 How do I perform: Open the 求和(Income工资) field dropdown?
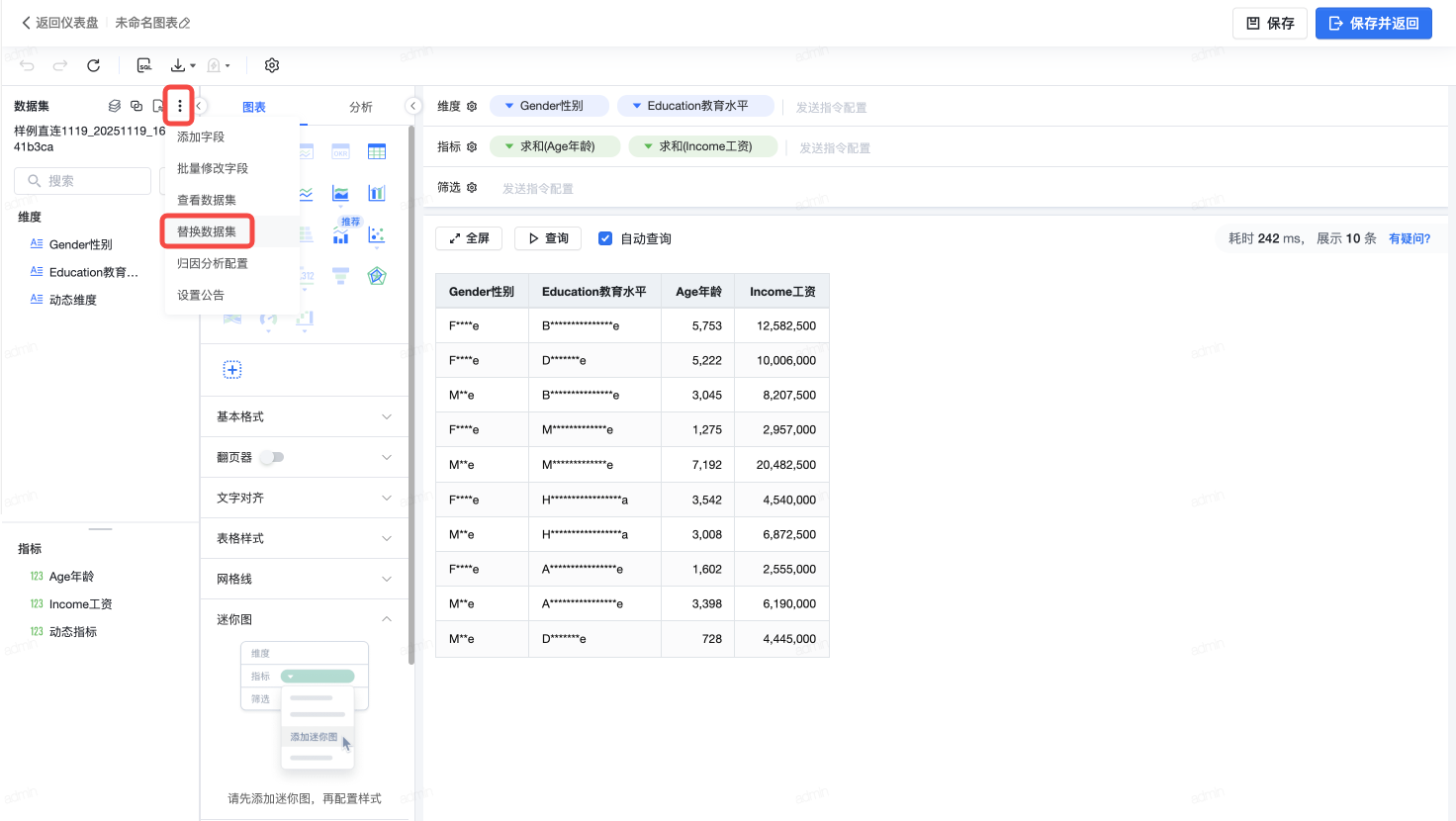[x=648, y=146]
